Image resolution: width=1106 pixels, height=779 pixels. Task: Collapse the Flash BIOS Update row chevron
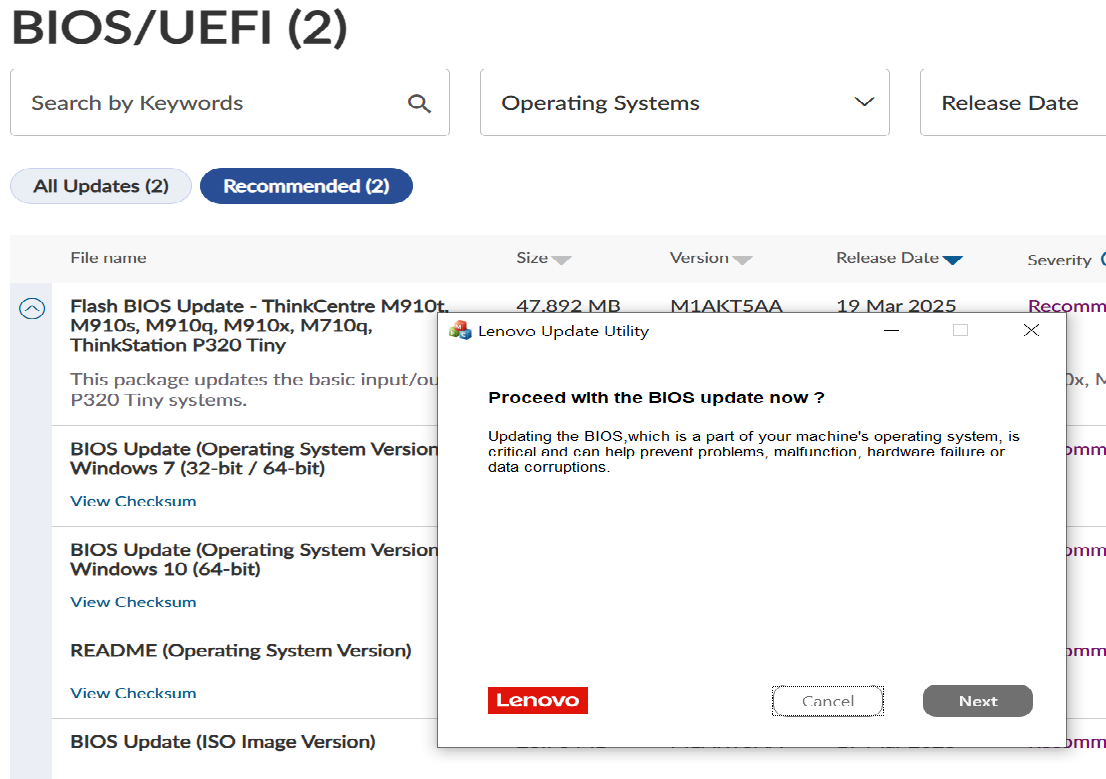[32, 309]
